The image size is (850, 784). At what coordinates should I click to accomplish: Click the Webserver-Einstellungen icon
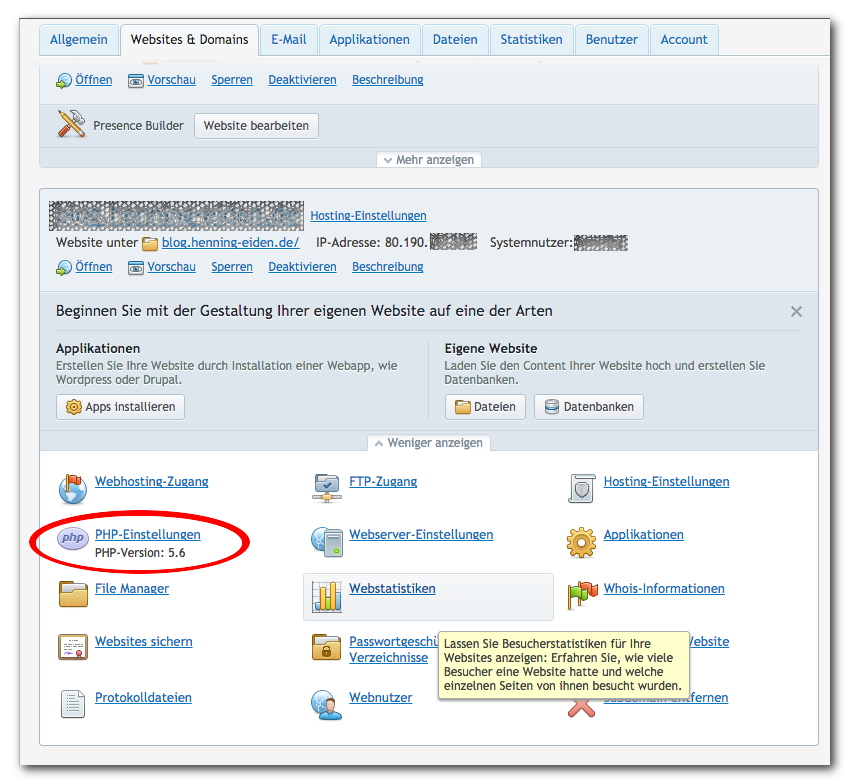[x=327, y=541]
